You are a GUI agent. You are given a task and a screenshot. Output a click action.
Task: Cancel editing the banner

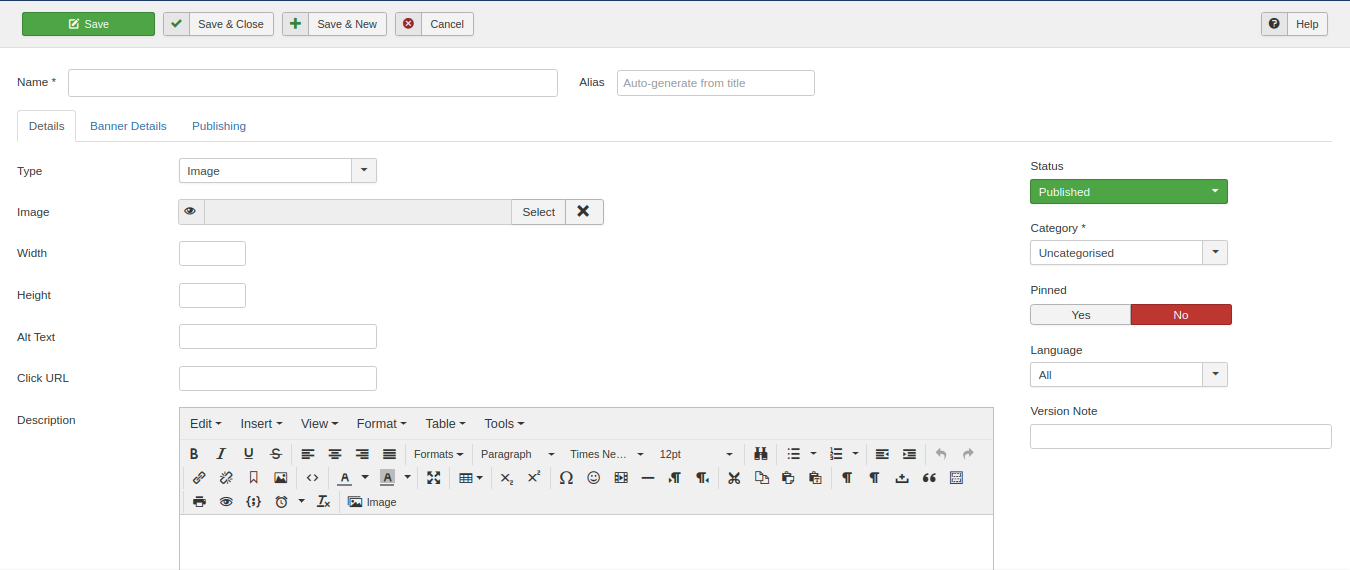coord(434,24)
